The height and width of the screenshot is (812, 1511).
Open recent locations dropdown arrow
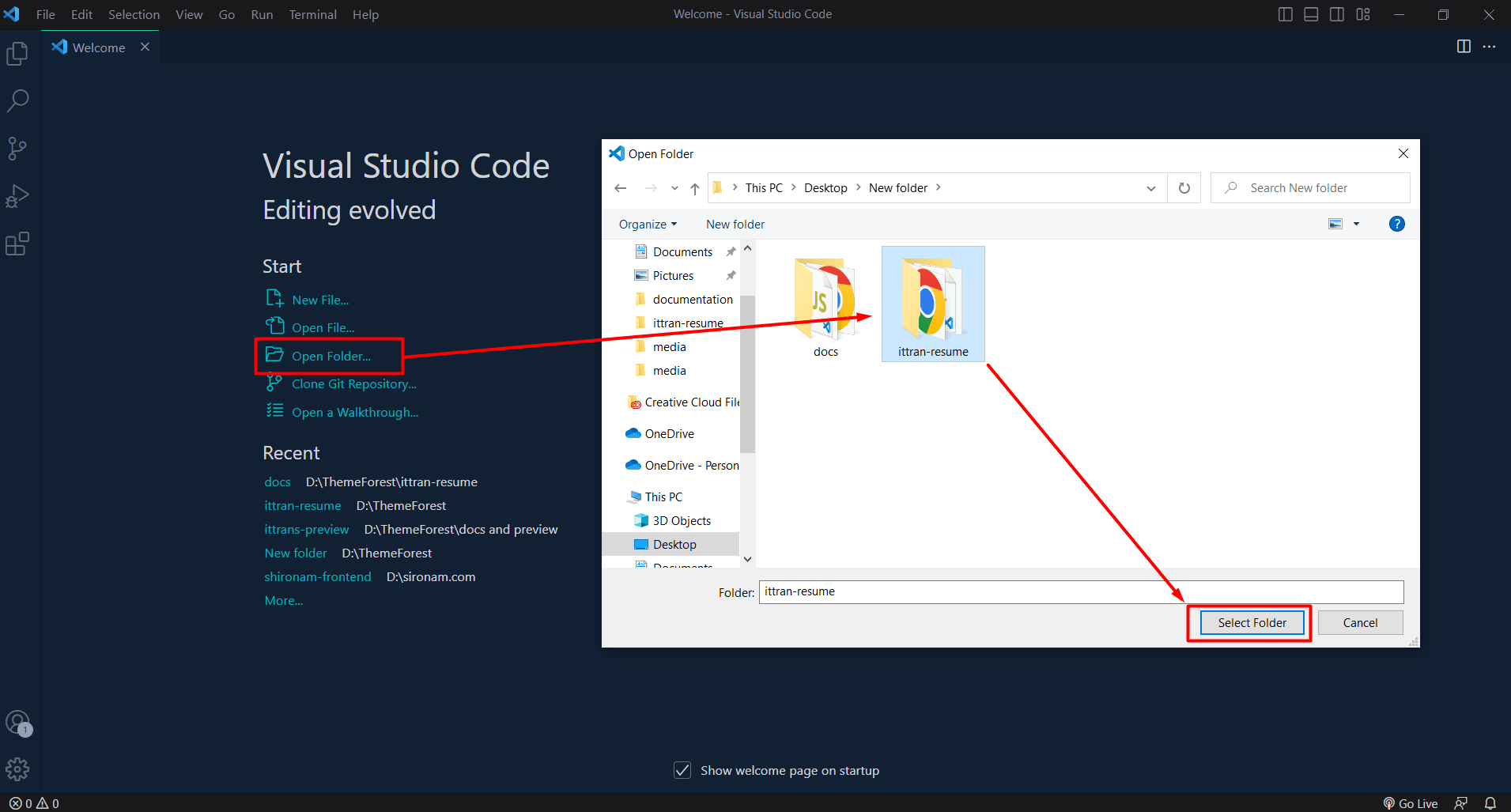pyautogui.click(x=674, y=188)
